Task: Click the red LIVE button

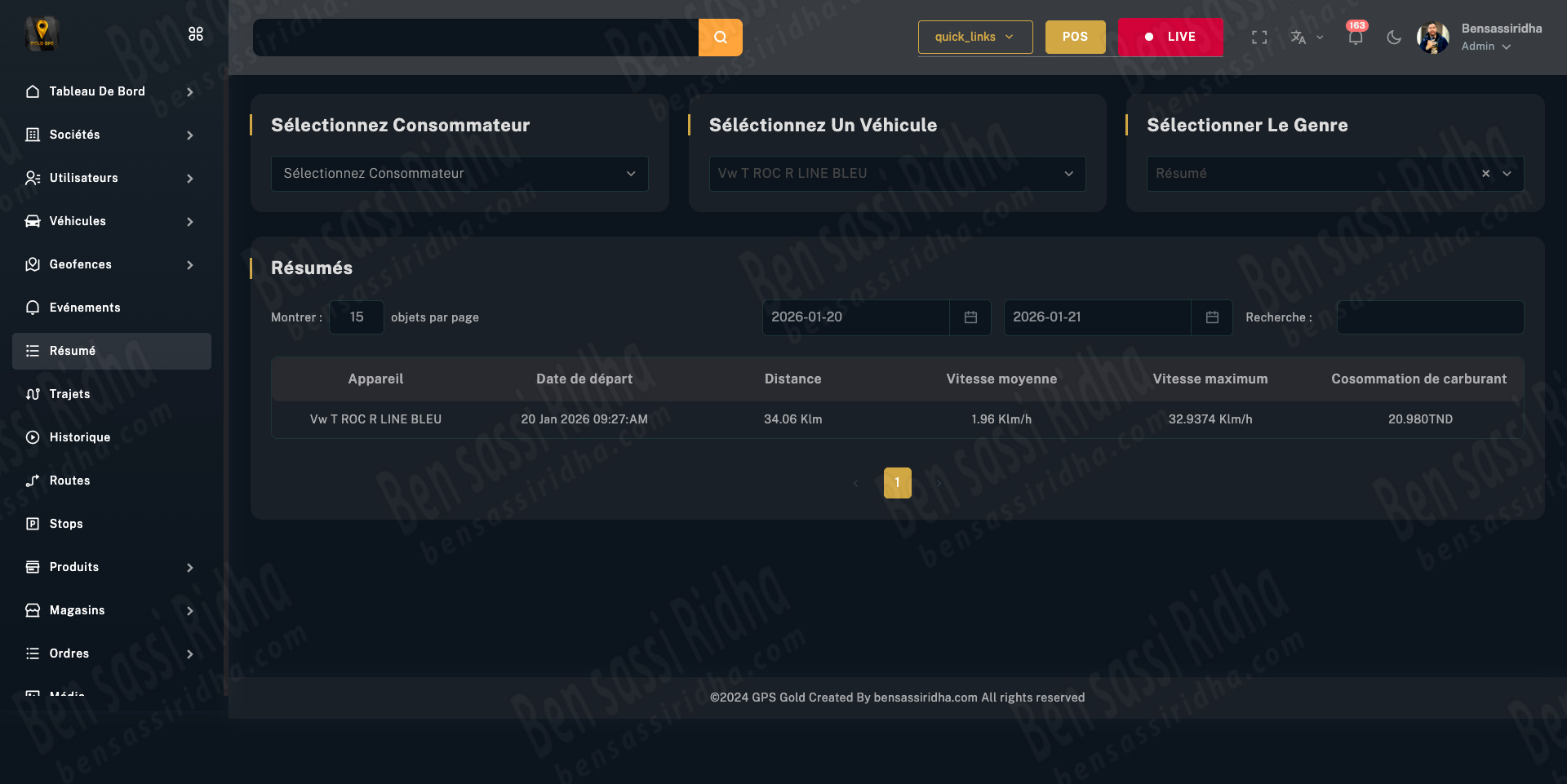Action: tap(1170, 38)
